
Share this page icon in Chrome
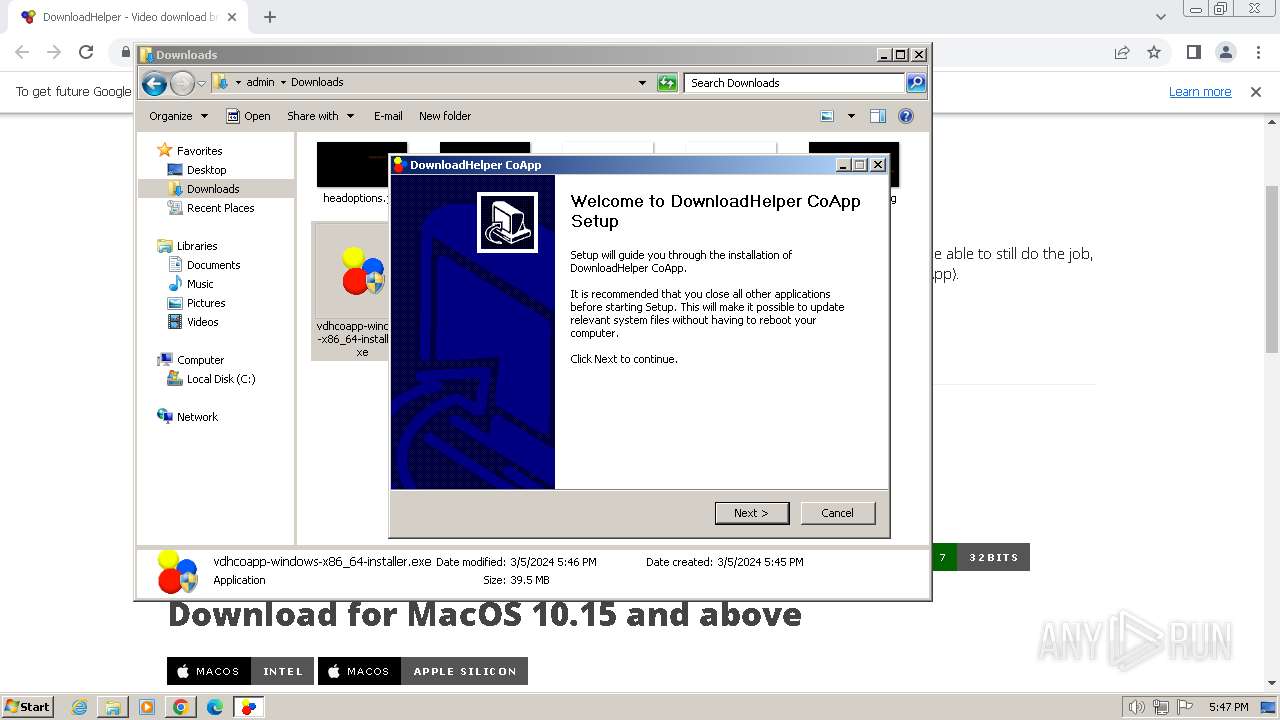click(1122, 52)
